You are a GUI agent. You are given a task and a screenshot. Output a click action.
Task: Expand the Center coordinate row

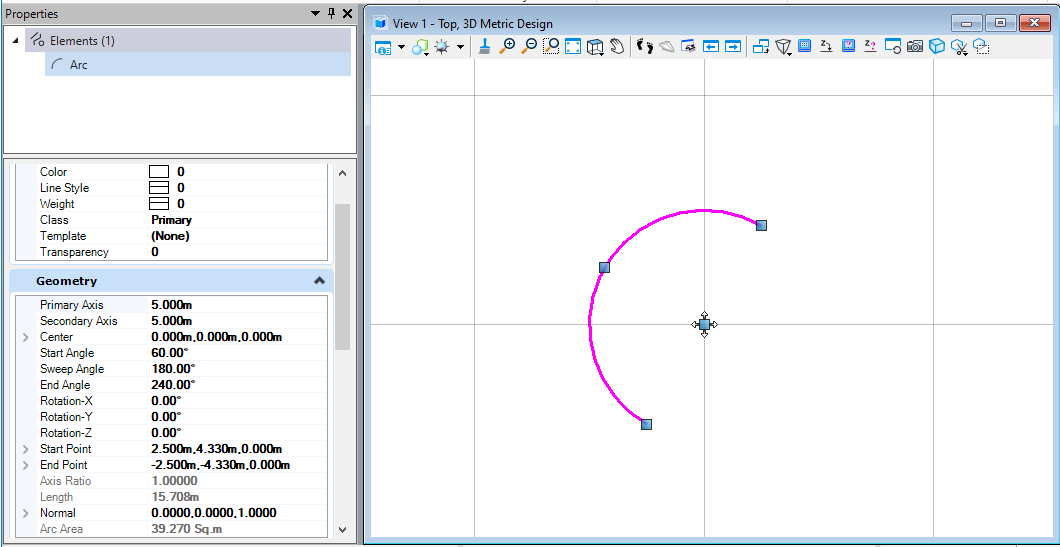coord(26,337)
